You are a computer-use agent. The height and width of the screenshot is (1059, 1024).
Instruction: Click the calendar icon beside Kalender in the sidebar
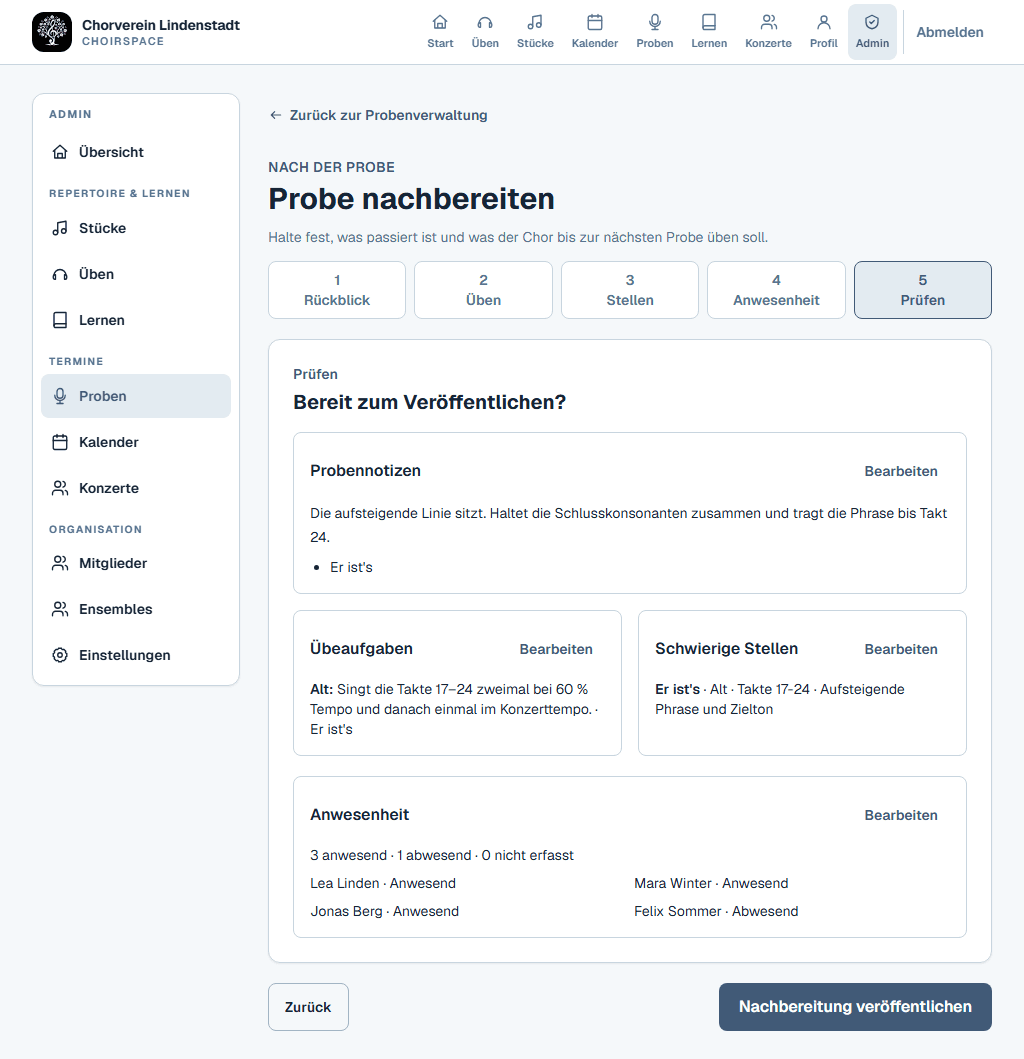[x=60, y=442]
